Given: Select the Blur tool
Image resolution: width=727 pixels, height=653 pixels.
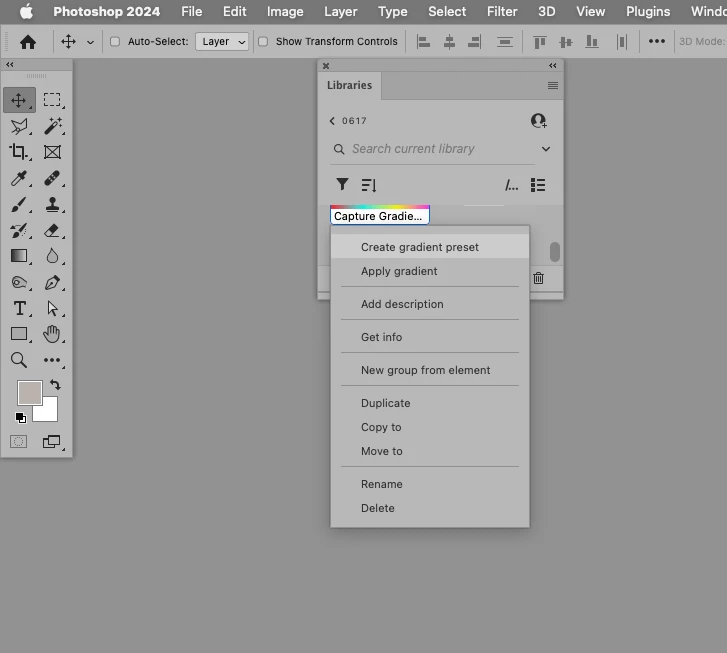Looking at the screenshot, I should pyautogui.click(x=52, y=256).
